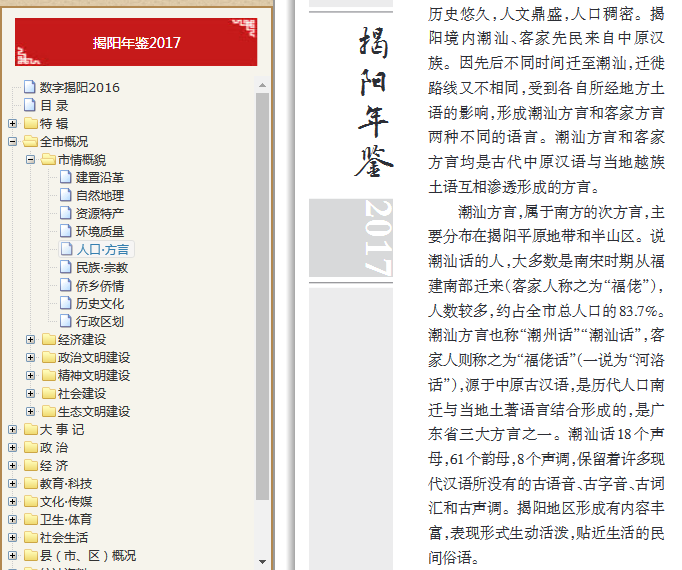
Task: Expand the 文化·传媒 node
Action: (12, 501)
